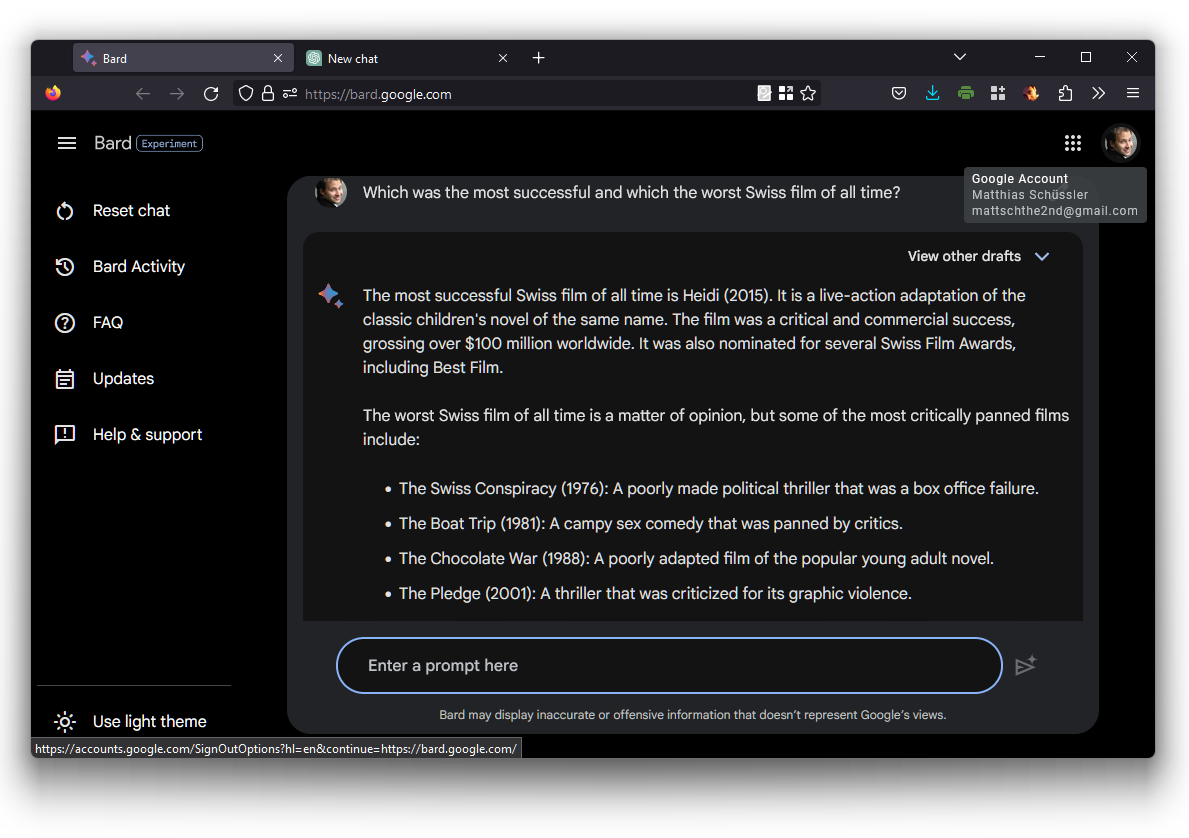This screenshot has height=838, width=1189.
Task: Open the Firefox application menu
Action: point(1133,93)
